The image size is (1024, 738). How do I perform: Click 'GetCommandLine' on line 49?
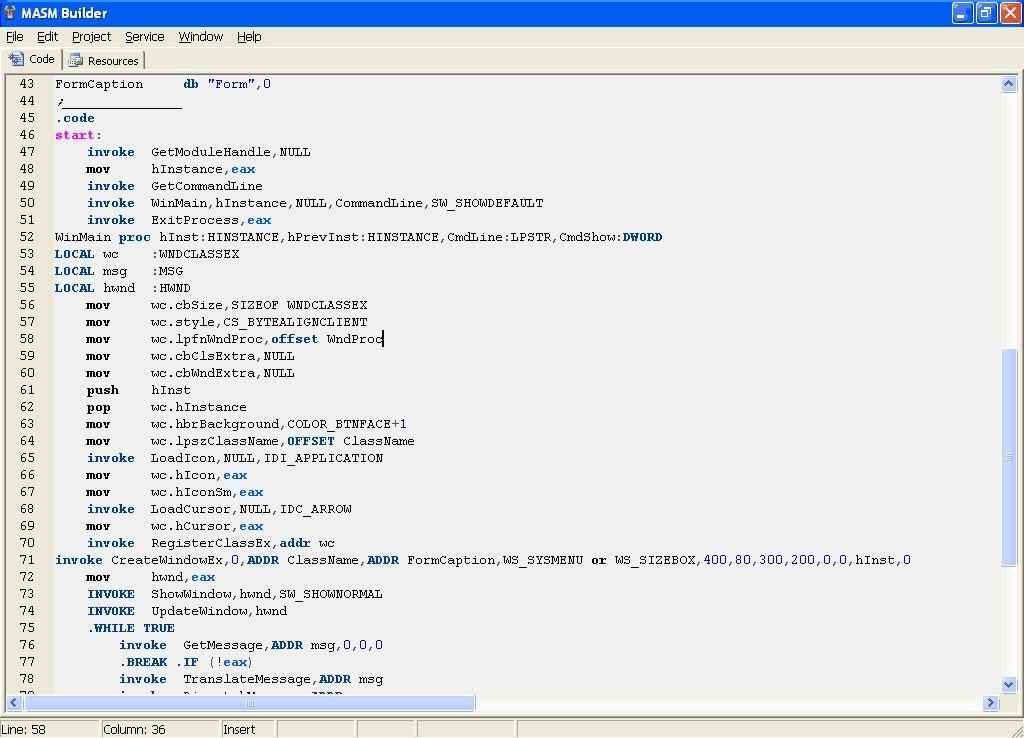206,186
